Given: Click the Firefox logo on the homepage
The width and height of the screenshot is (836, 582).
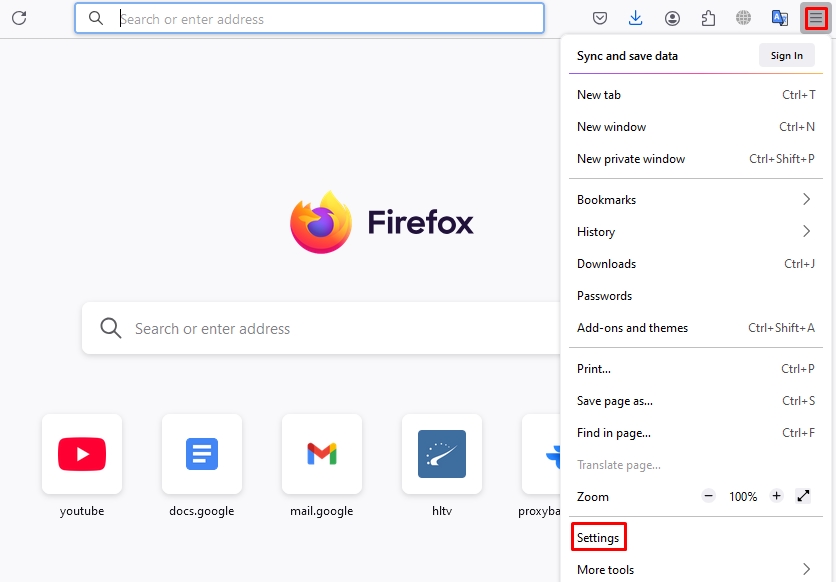Looking at the screenshot, I should tap(321, 222).
